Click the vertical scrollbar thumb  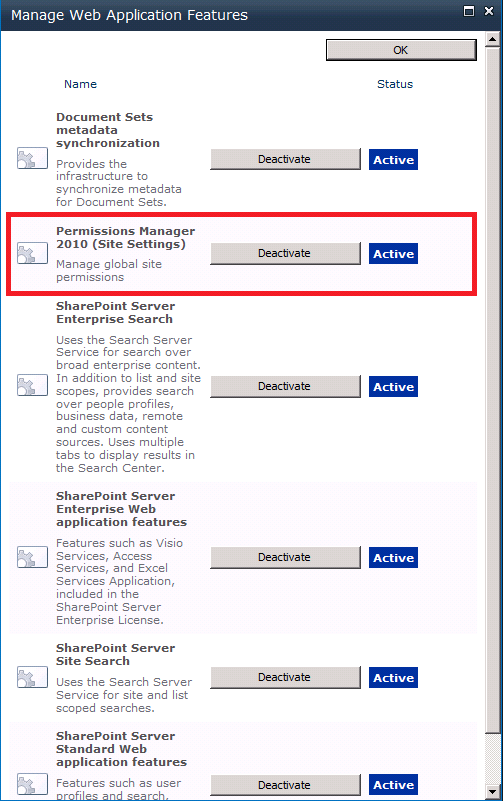pos(492,388)
